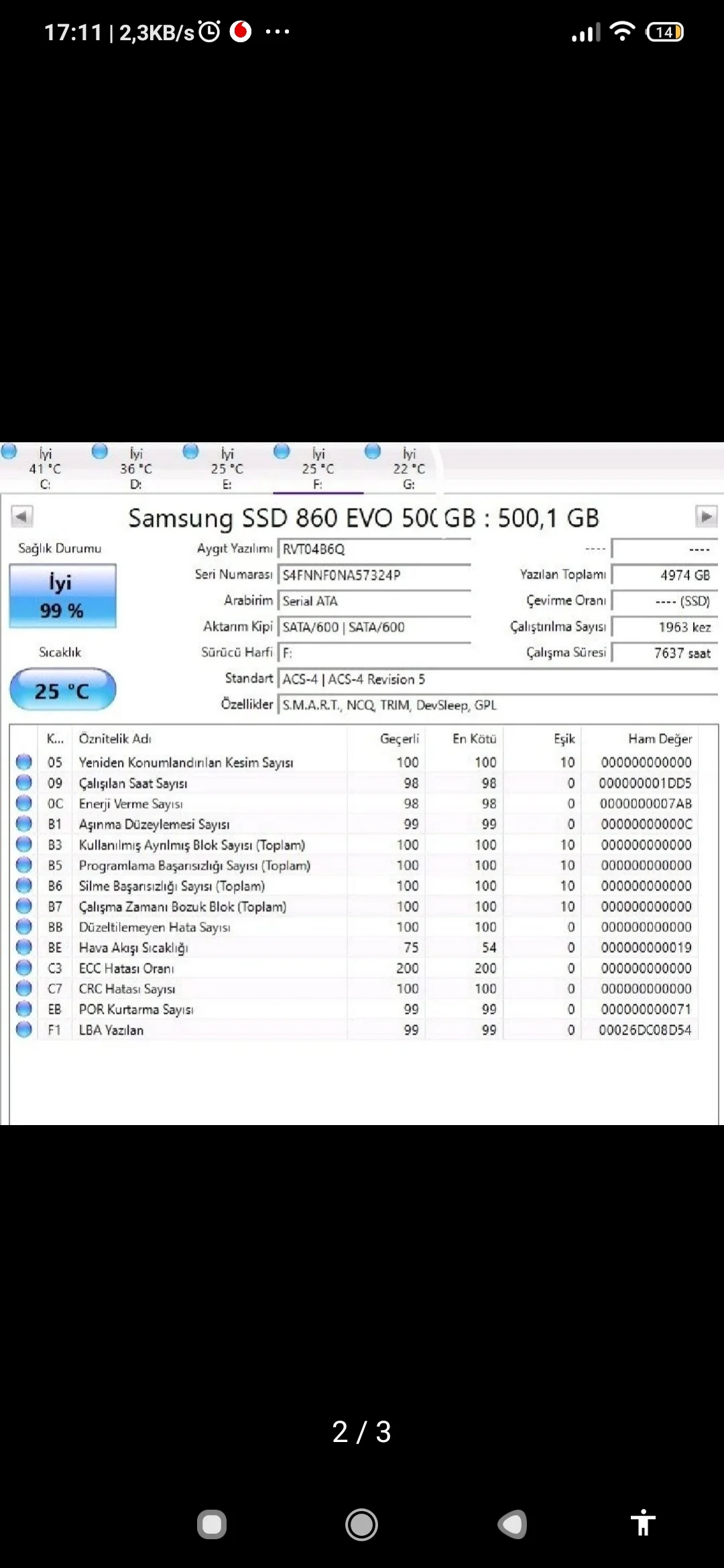724x1568 pixels.
Task: Tap Android home circle button
Action: tap(361, 1524)
